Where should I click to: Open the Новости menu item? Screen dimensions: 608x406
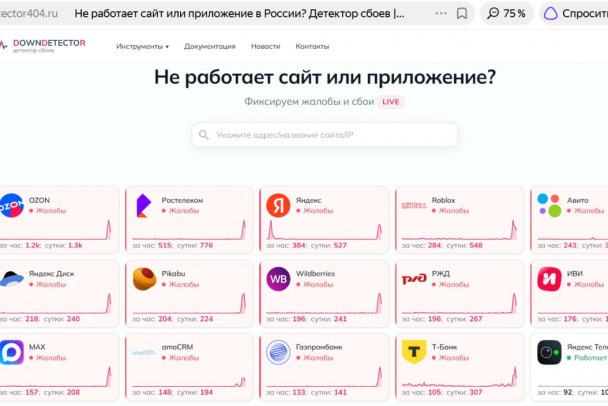tap(266, 46)
